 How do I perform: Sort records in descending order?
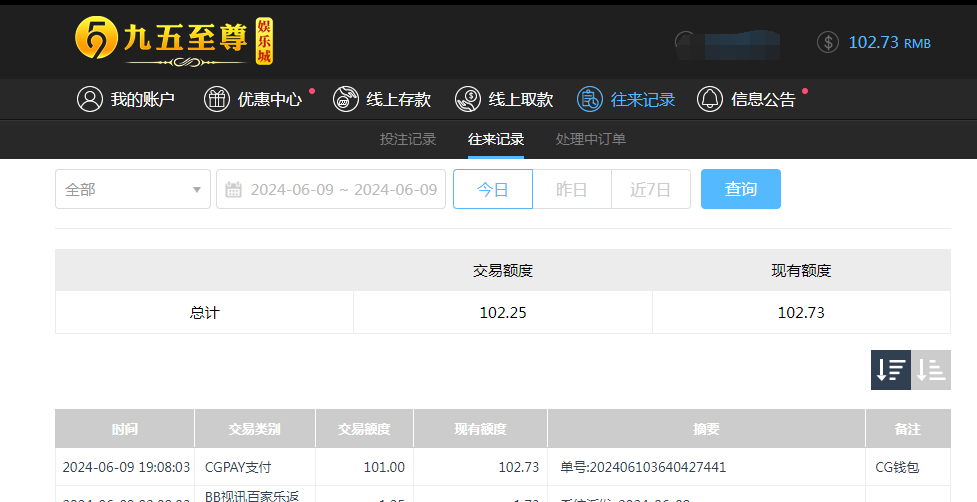point(890,370)
